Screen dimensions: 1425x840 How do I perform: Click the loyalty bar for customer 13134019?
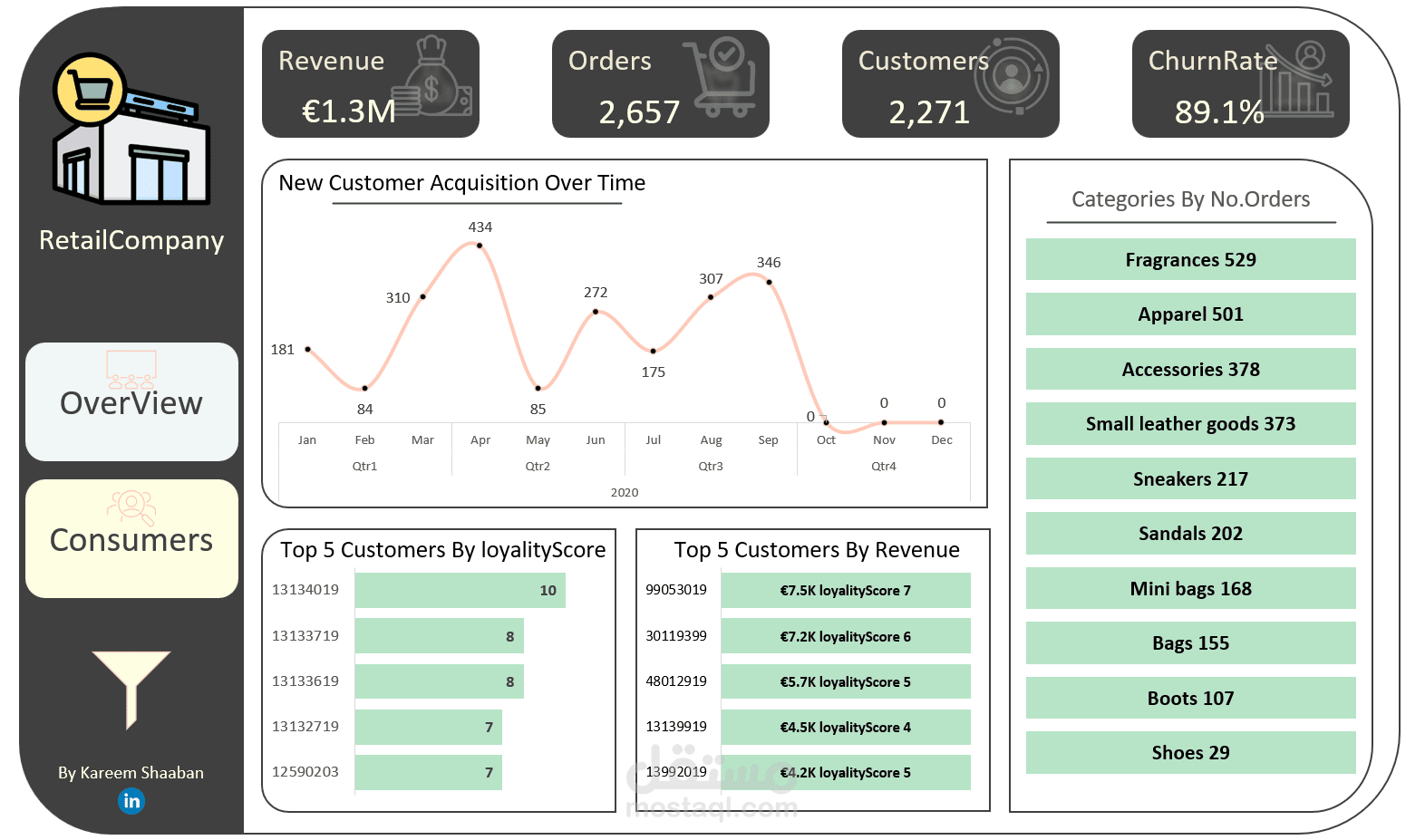460,590
